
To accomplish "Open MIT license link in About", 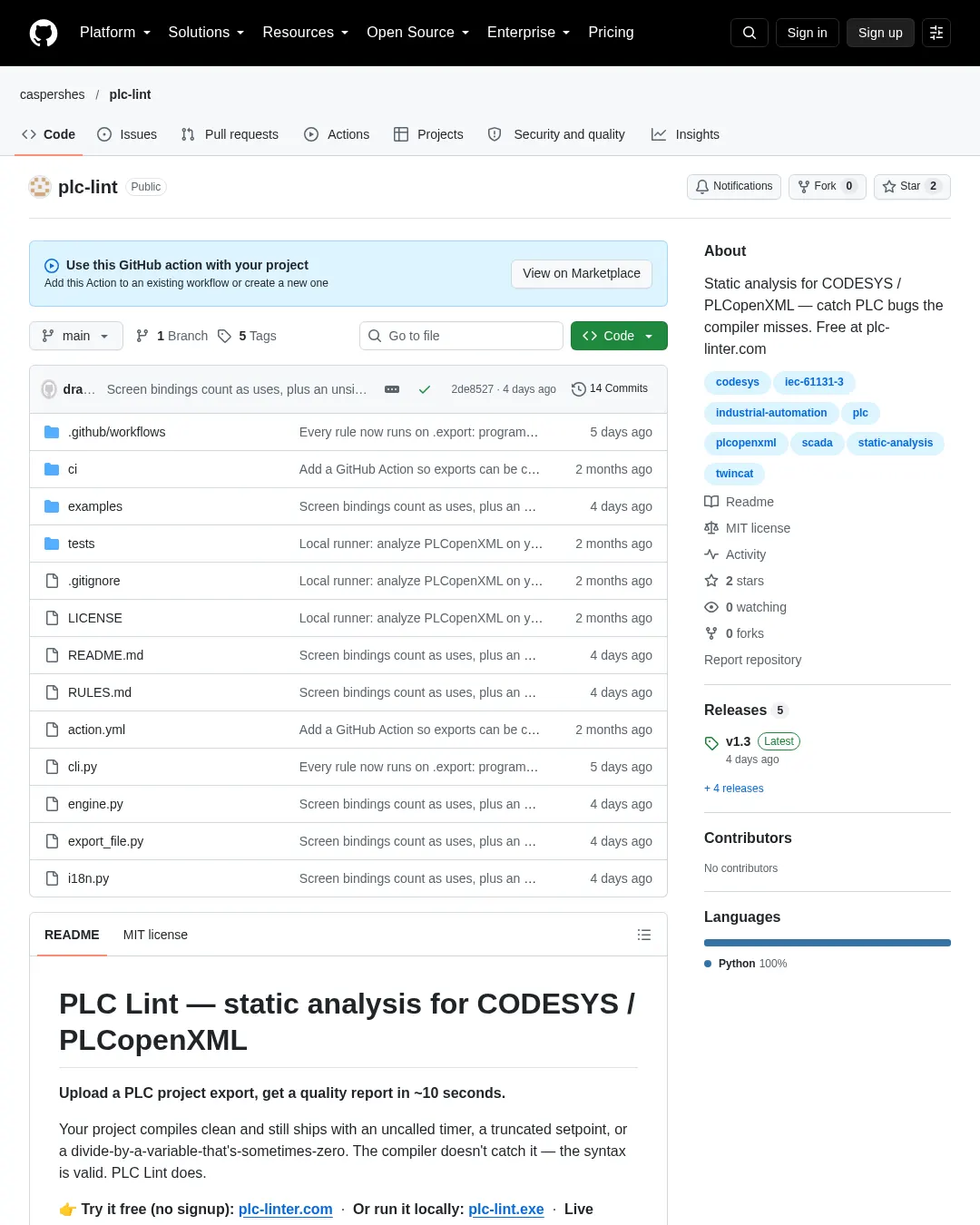I will click(748, 528).
